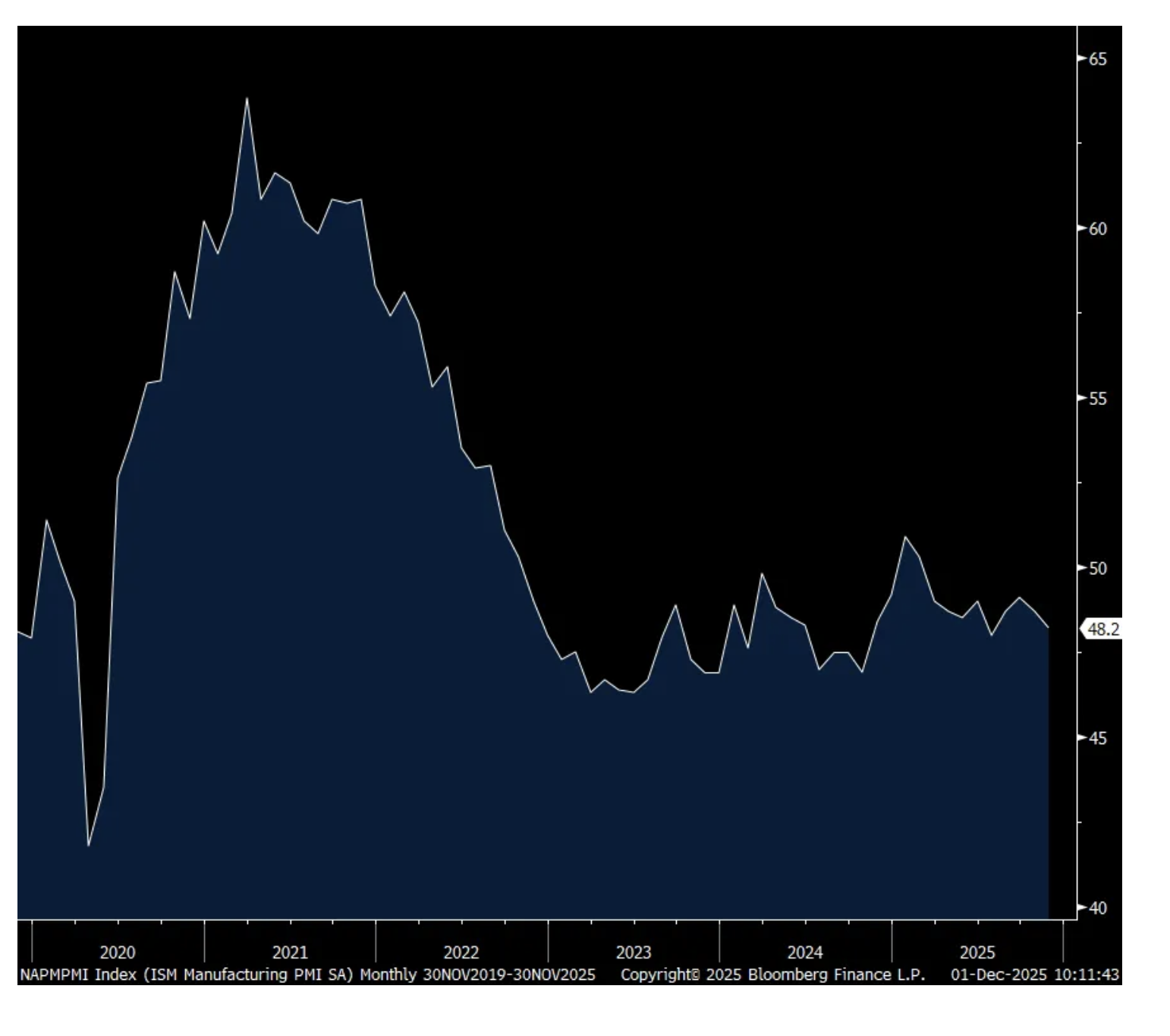Image resolution: width=1170 pixels, height=1036 pixels.
Task: Select the 2025 year label on the x-axis
Action: pos(977,953)
